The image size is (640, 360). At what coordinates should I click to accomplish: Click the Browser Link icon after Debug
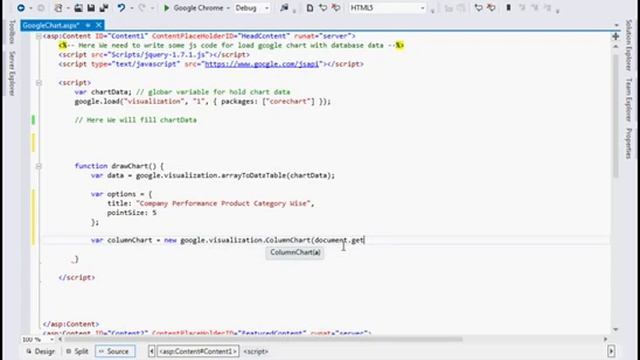tap(284, 8)
